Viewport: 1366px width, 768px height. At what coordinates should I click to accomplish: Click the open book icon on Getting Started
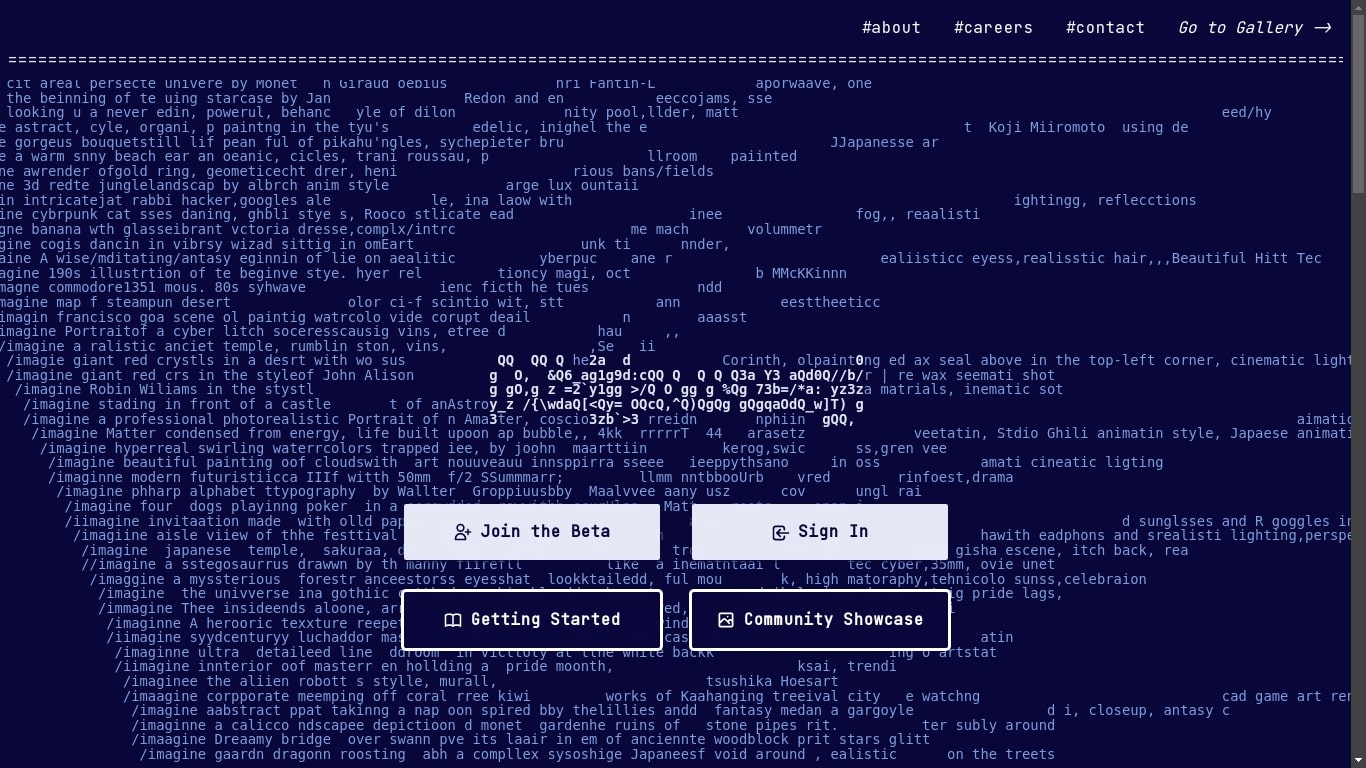(453, 620)
